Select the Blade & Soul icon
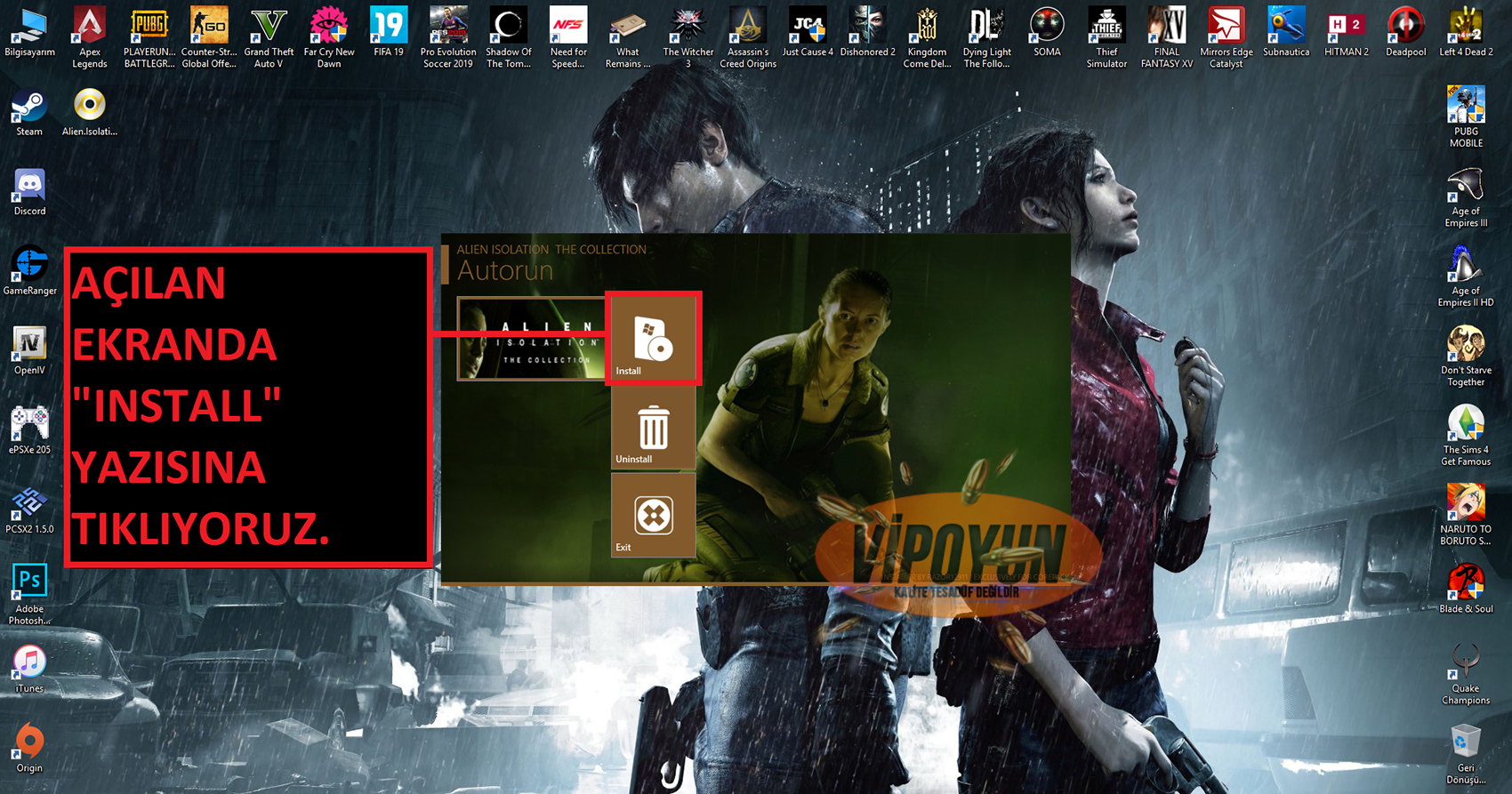This screenshot has width=1512, height=794. [1466, 589]
